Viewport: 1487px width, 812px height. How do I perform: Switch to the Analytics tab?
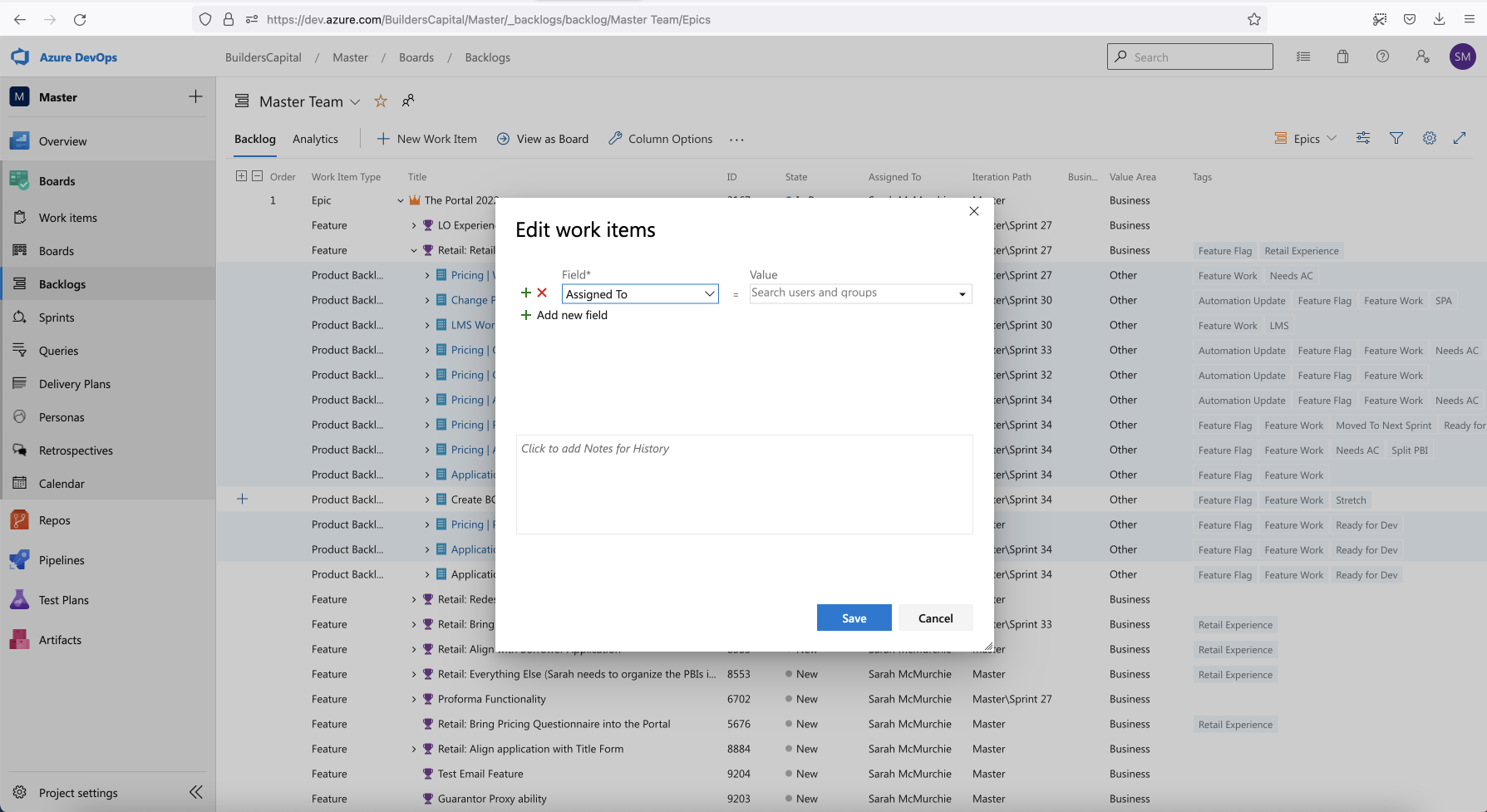[315, 139]
